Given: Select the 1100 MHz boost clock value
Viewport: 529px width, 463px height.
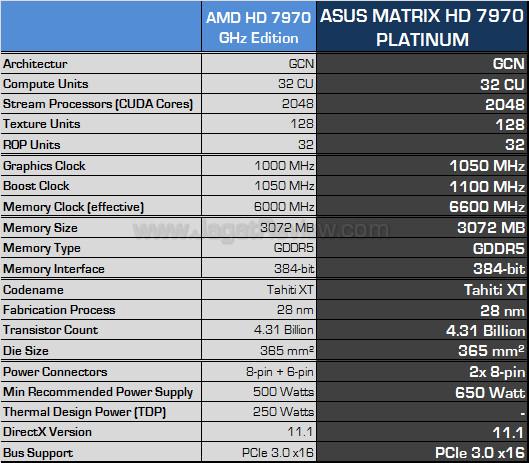Looking at the screenshot, I should tap(487, 187).
